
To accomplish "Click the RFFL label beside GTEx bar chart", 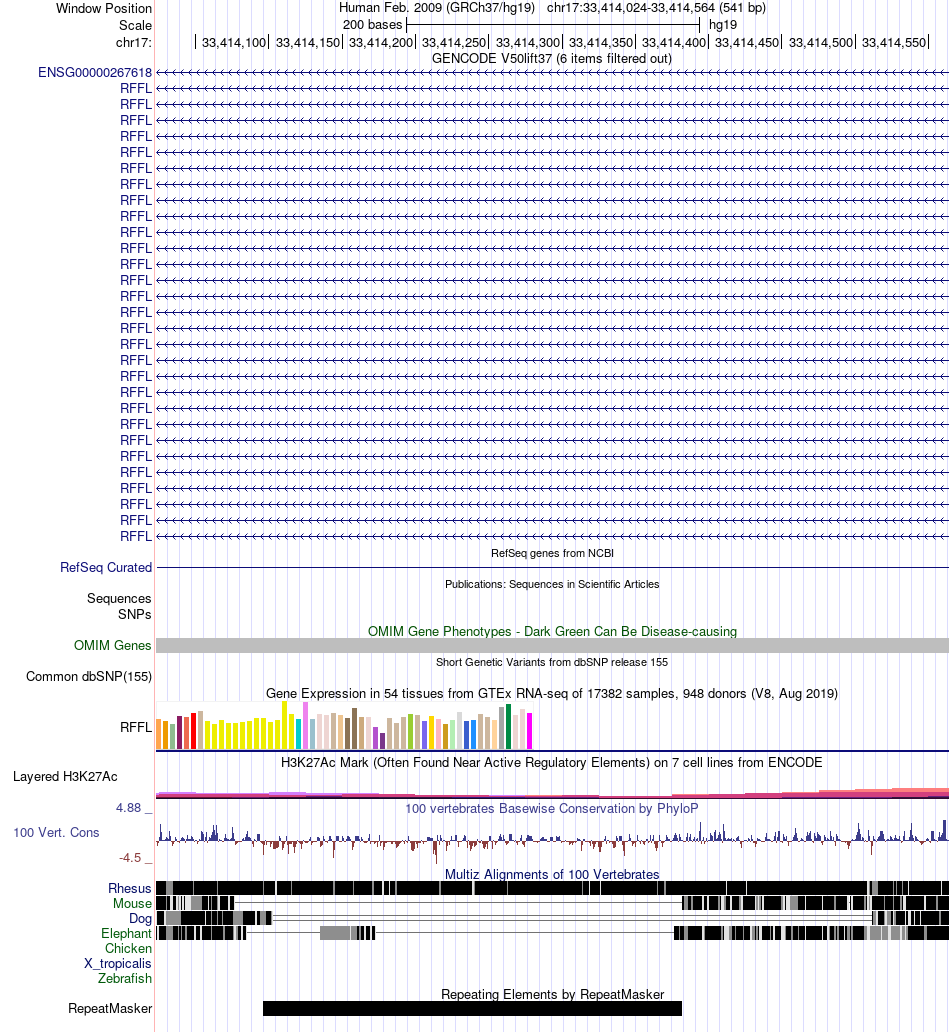I will (136, 727).
